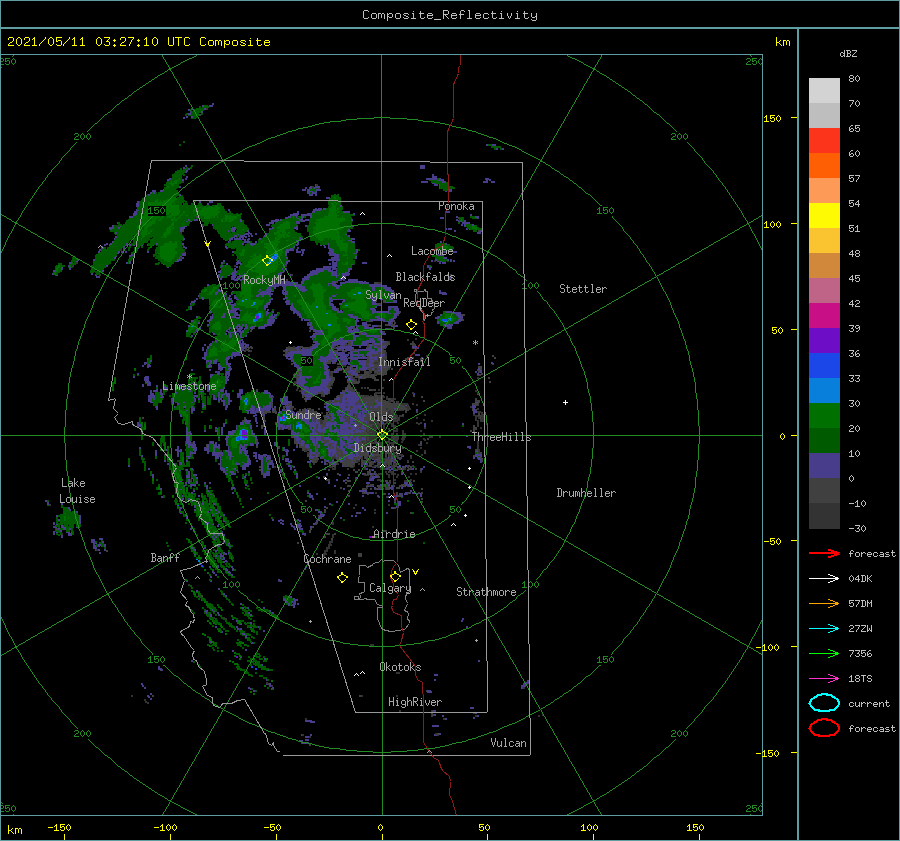Click the Limestone label
The width and height of the screenshot is (900, 841).
point(189,386)
